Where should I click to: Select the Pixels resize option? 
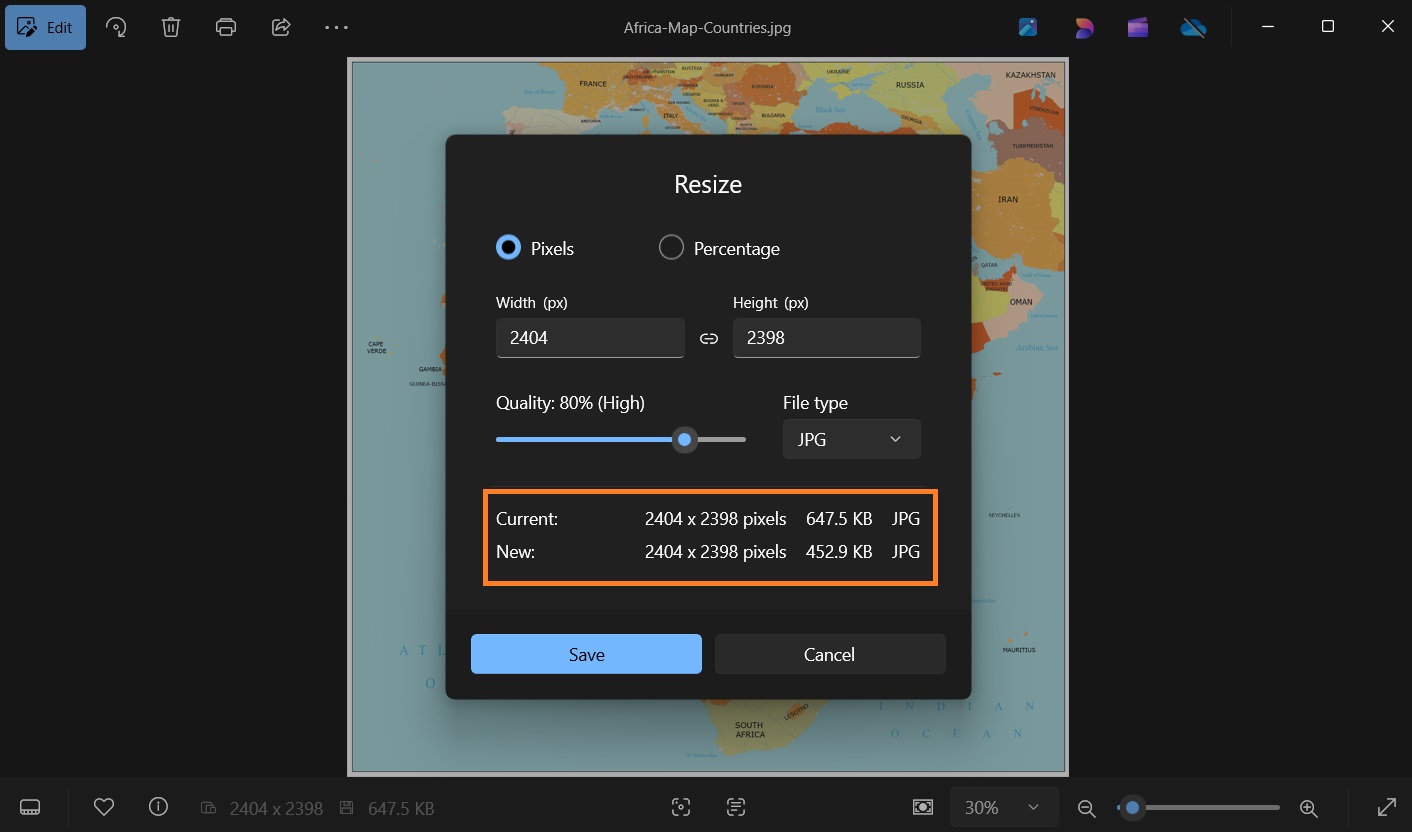508,247
